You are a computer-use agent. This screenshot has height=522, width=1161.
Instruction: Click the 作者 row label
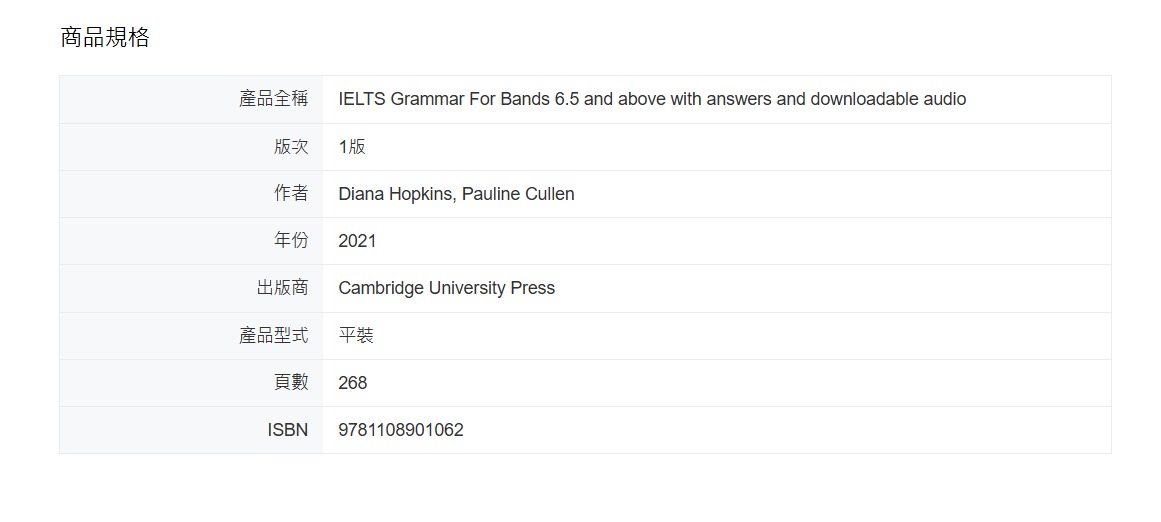click(x=291, y=193)
